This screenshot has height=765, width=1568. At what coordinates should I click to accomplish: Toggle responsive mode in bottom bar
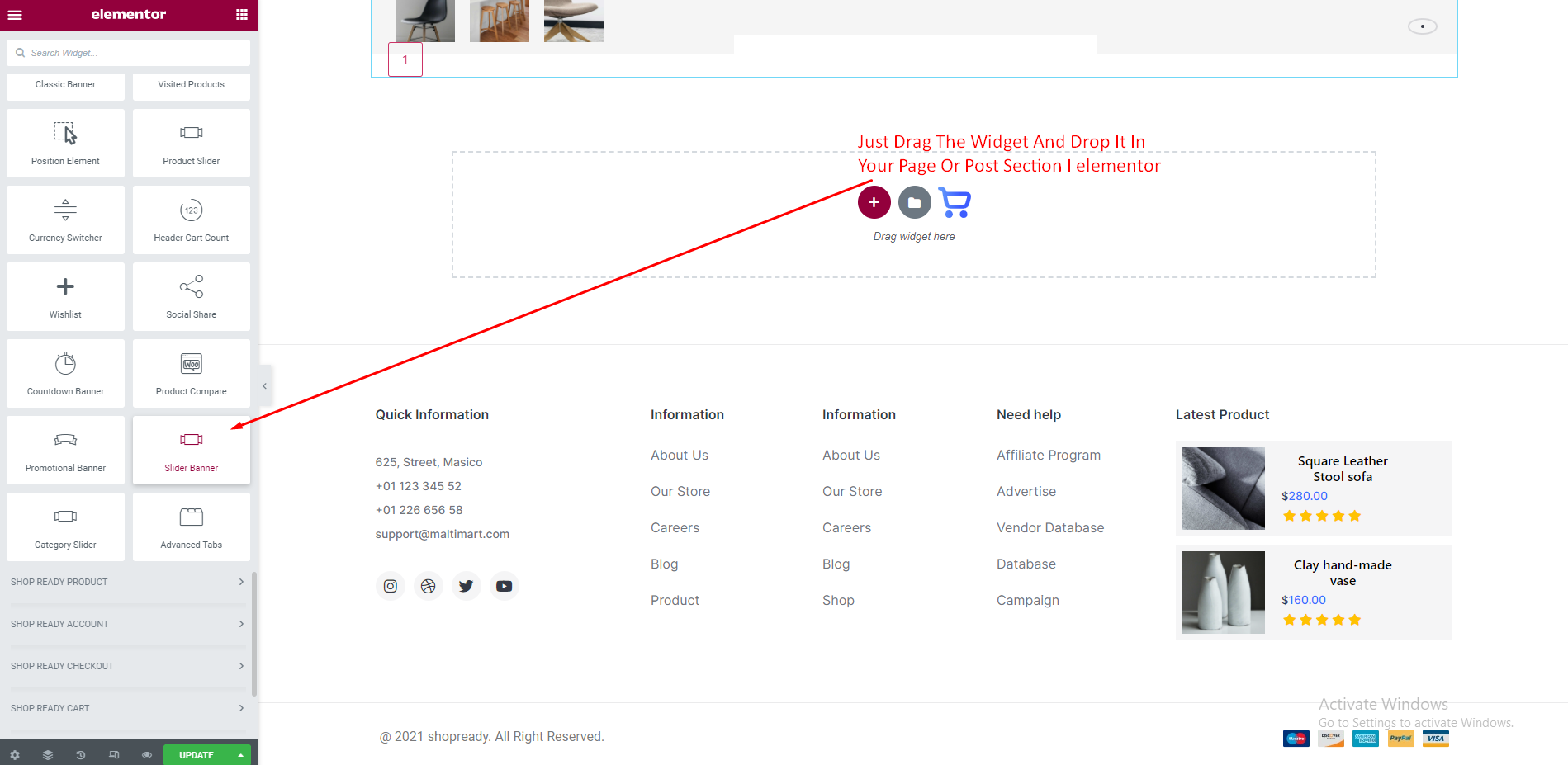(114, 755)
